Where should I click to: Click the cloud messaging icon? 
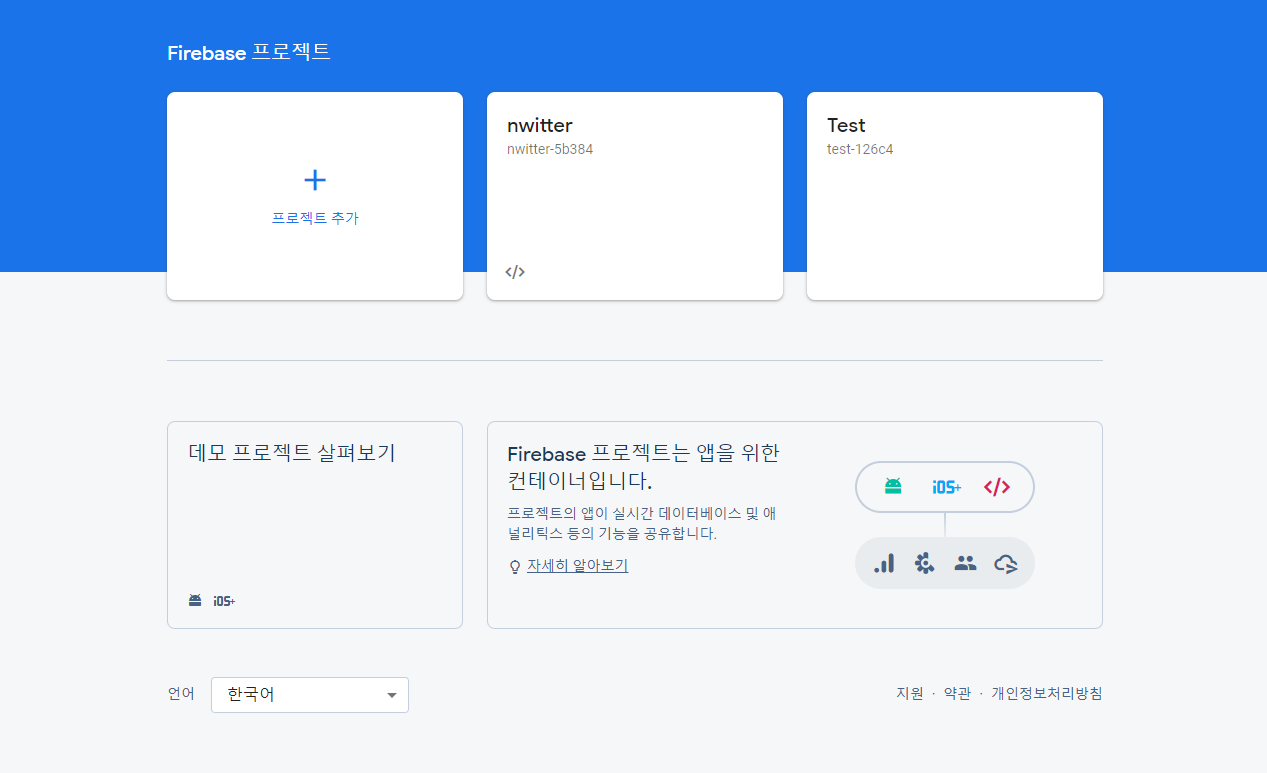pyautogui.click(x=1006, y=564)
